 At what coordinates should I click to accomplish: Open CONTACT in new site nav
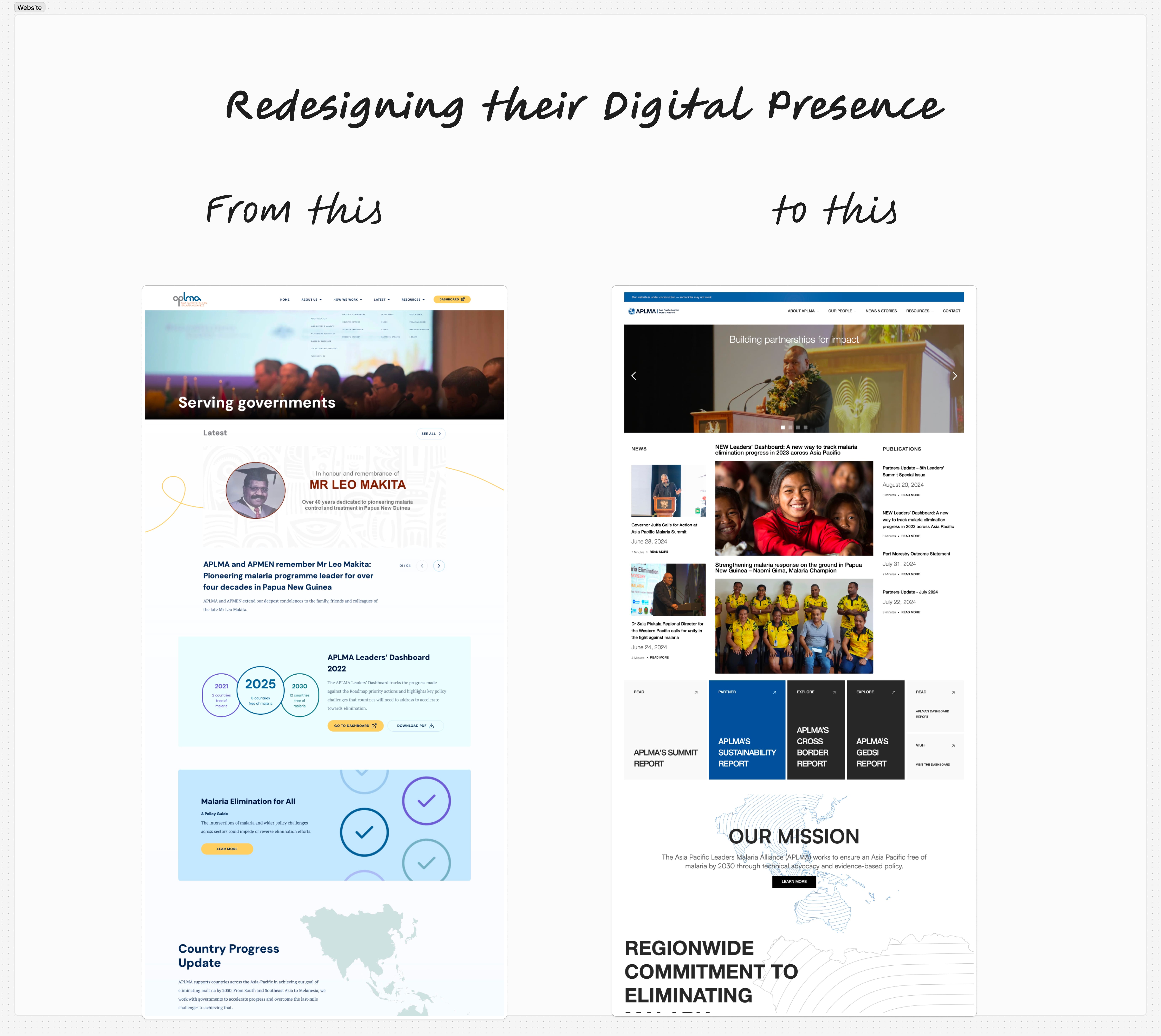(951, 311)
